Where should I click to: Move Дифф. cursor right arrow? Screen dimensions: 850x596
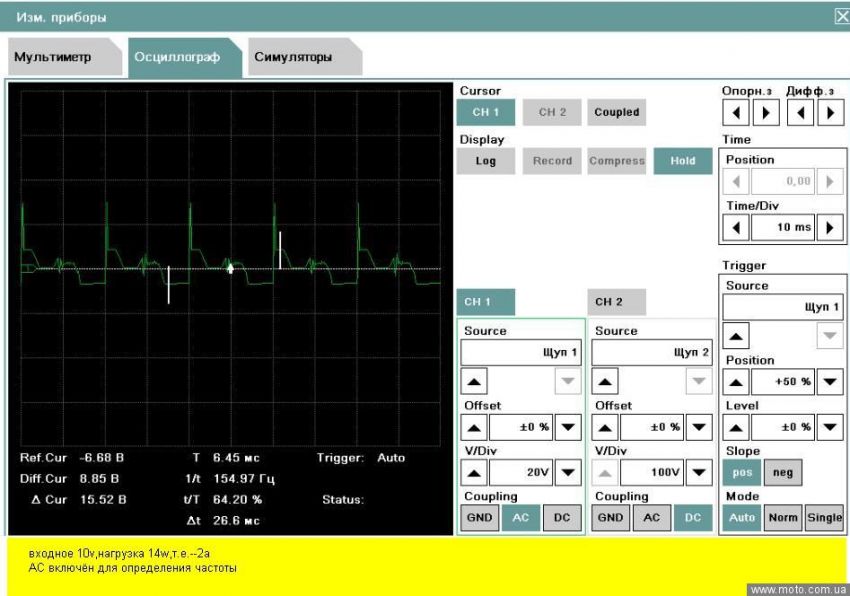coord(830,113)
